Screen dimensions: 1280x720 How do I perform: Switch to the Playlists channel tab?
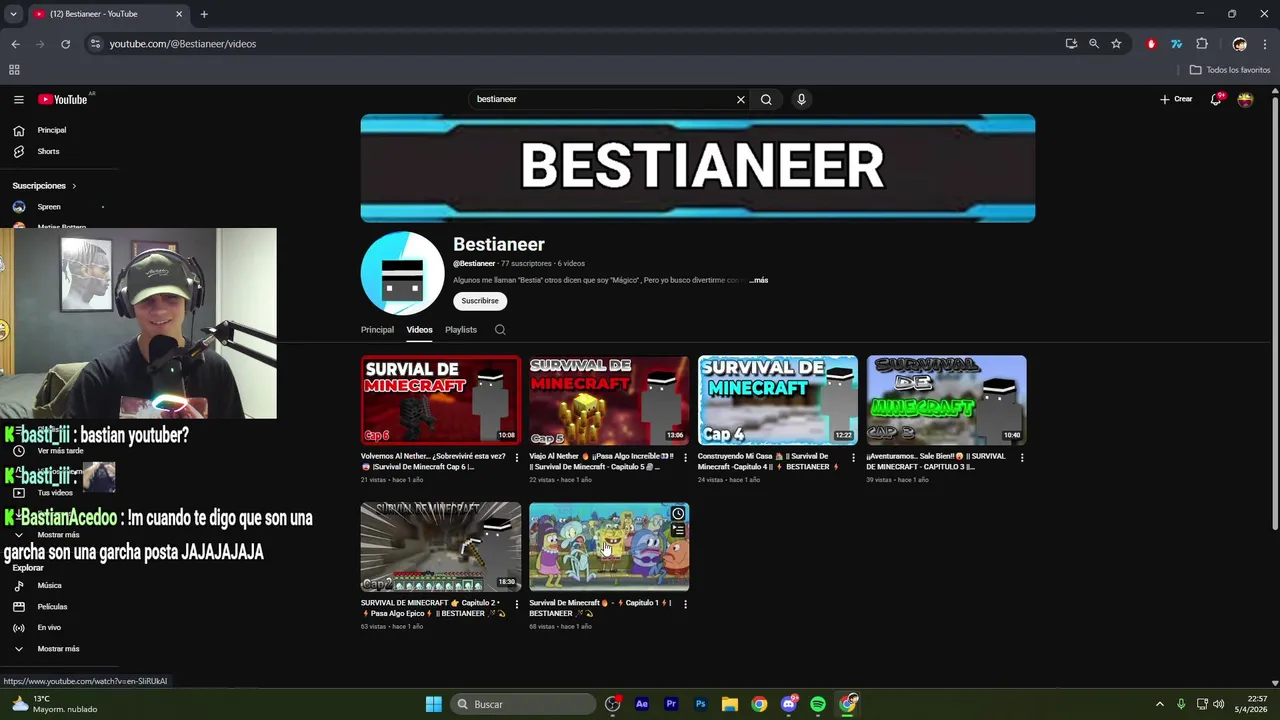pyautogui.click(x=461, y=330)
